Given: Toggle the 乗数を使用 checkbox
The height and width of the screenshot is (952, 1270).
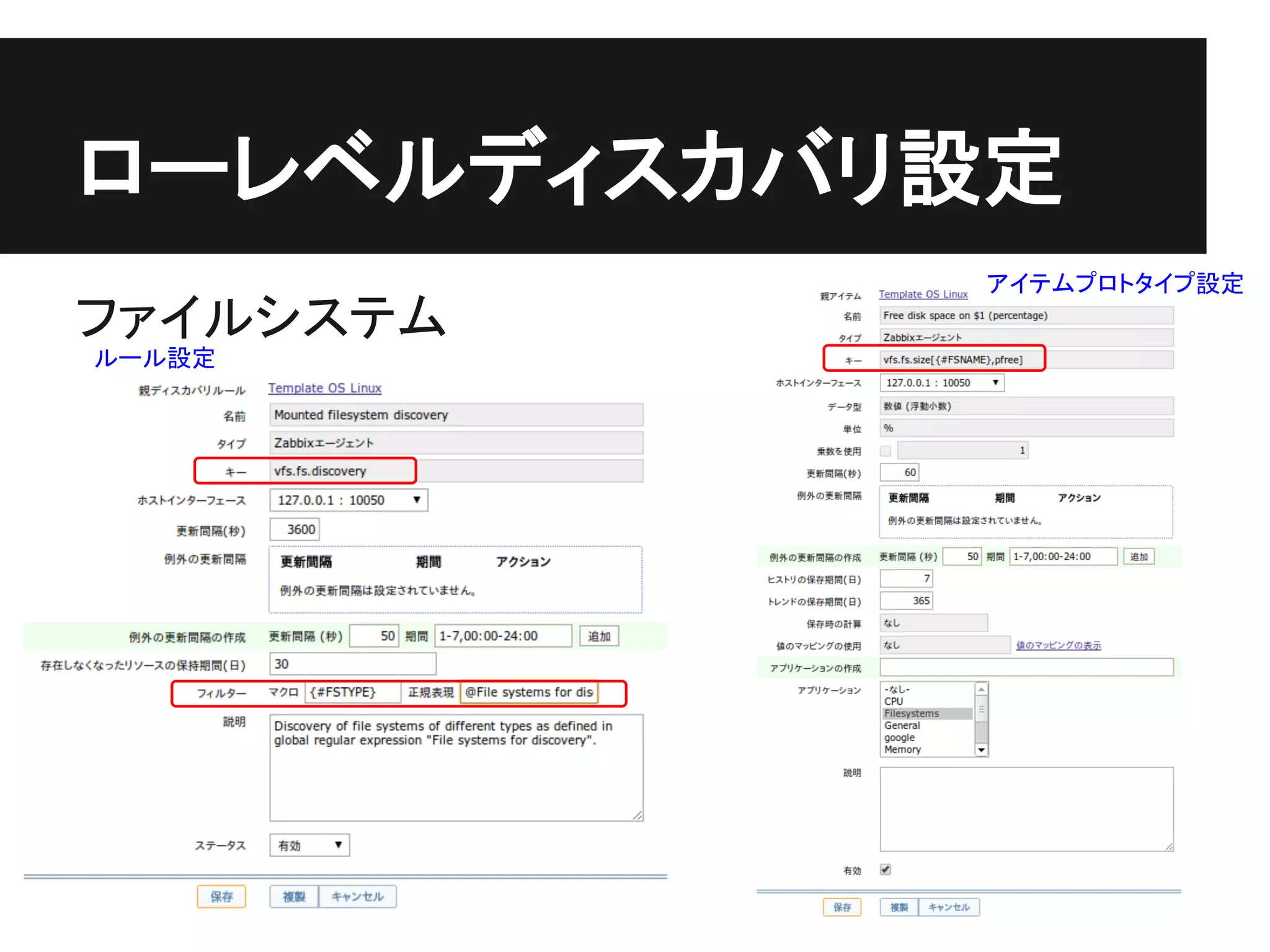Looking at the screenshot, I should pyautogui.click(x=886, y=451).
